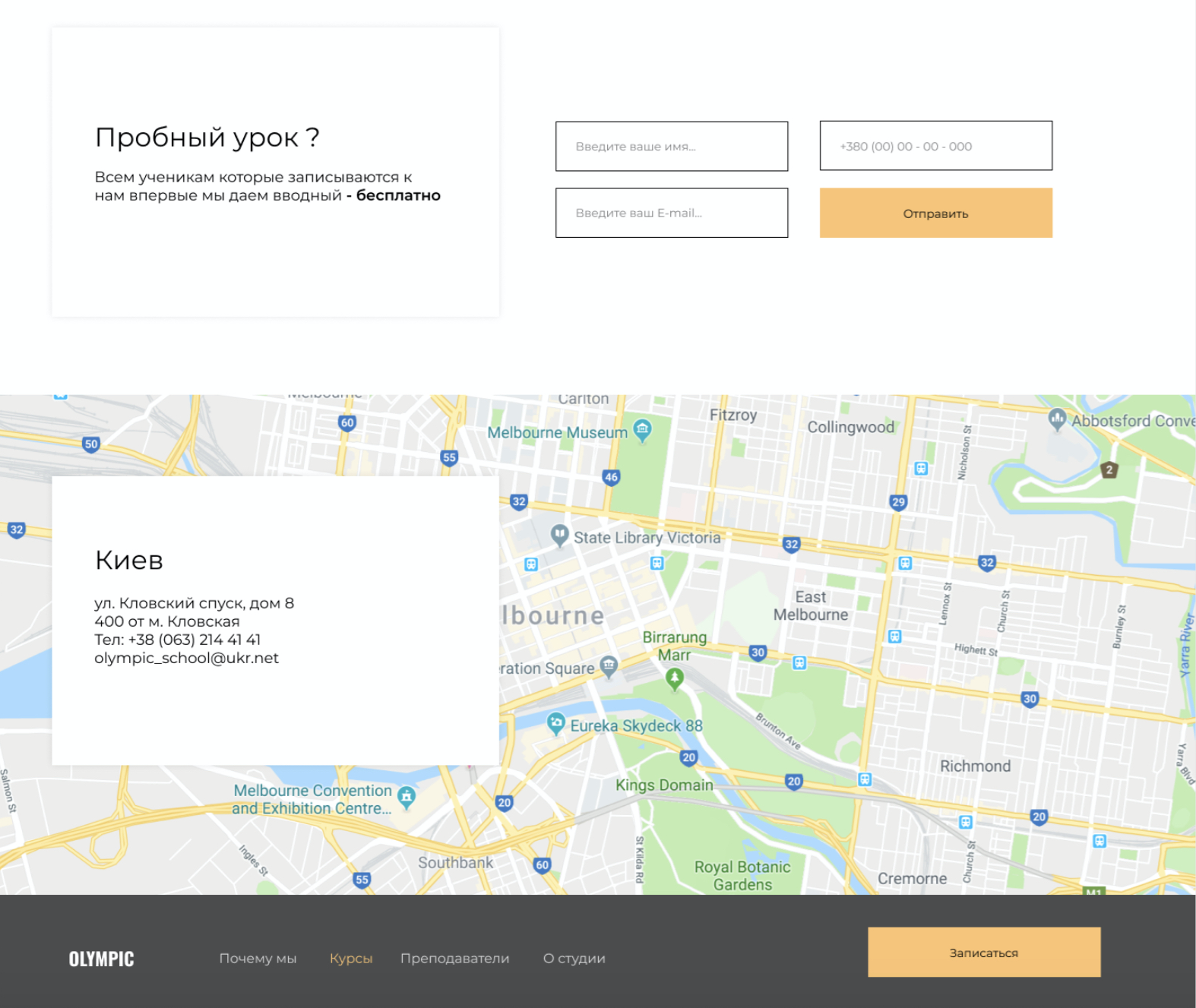Click the Melbourne Museum map marker icon

[642, 430]
